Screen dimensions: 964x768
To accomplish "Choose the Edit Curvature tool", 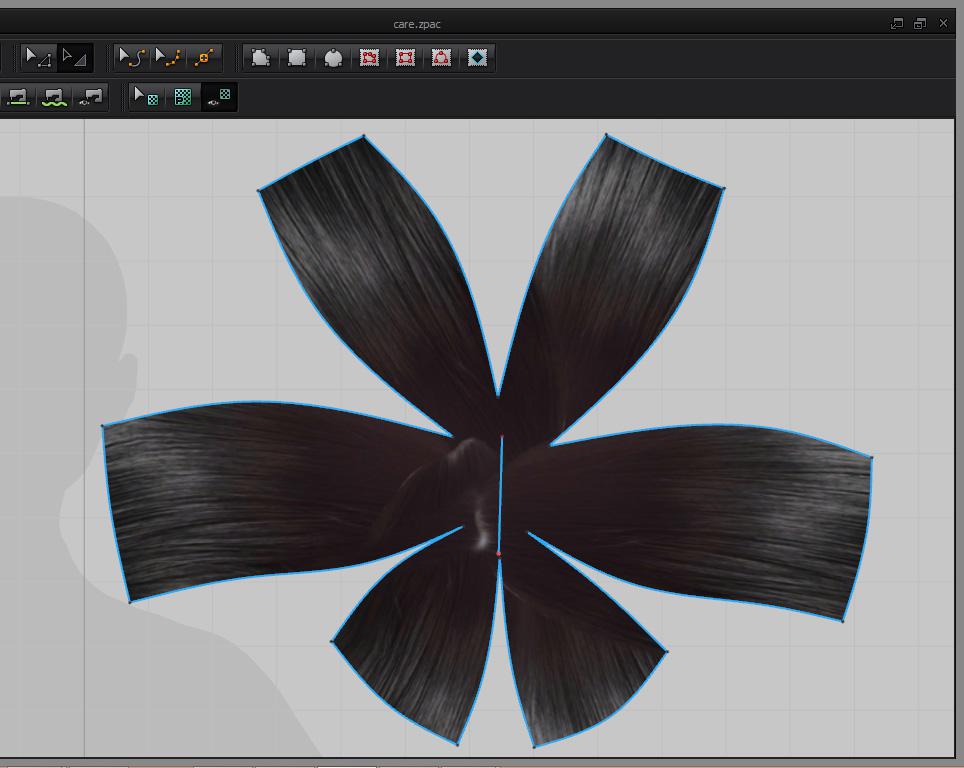I will coord(132,58).
